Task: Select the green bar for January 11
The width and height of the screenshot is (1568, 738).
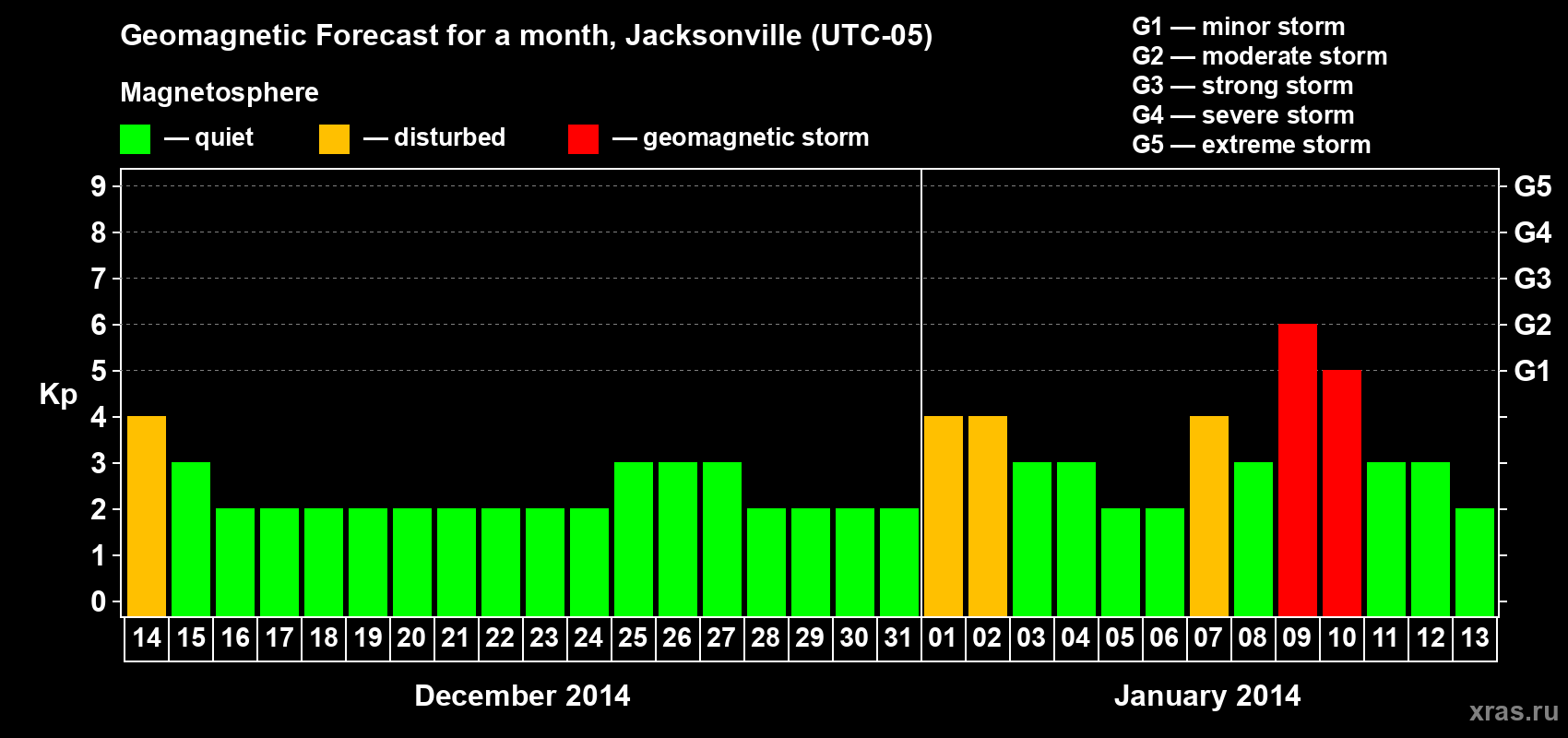Action: tap(1386, 539)
